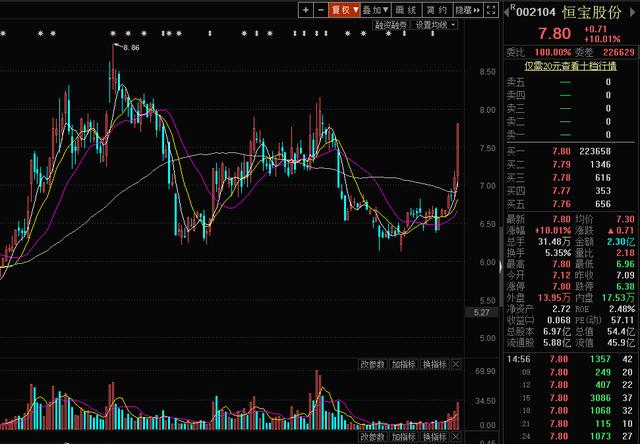
Task: Toggle fullscreen chart view icon
Action: pos(491,10)
